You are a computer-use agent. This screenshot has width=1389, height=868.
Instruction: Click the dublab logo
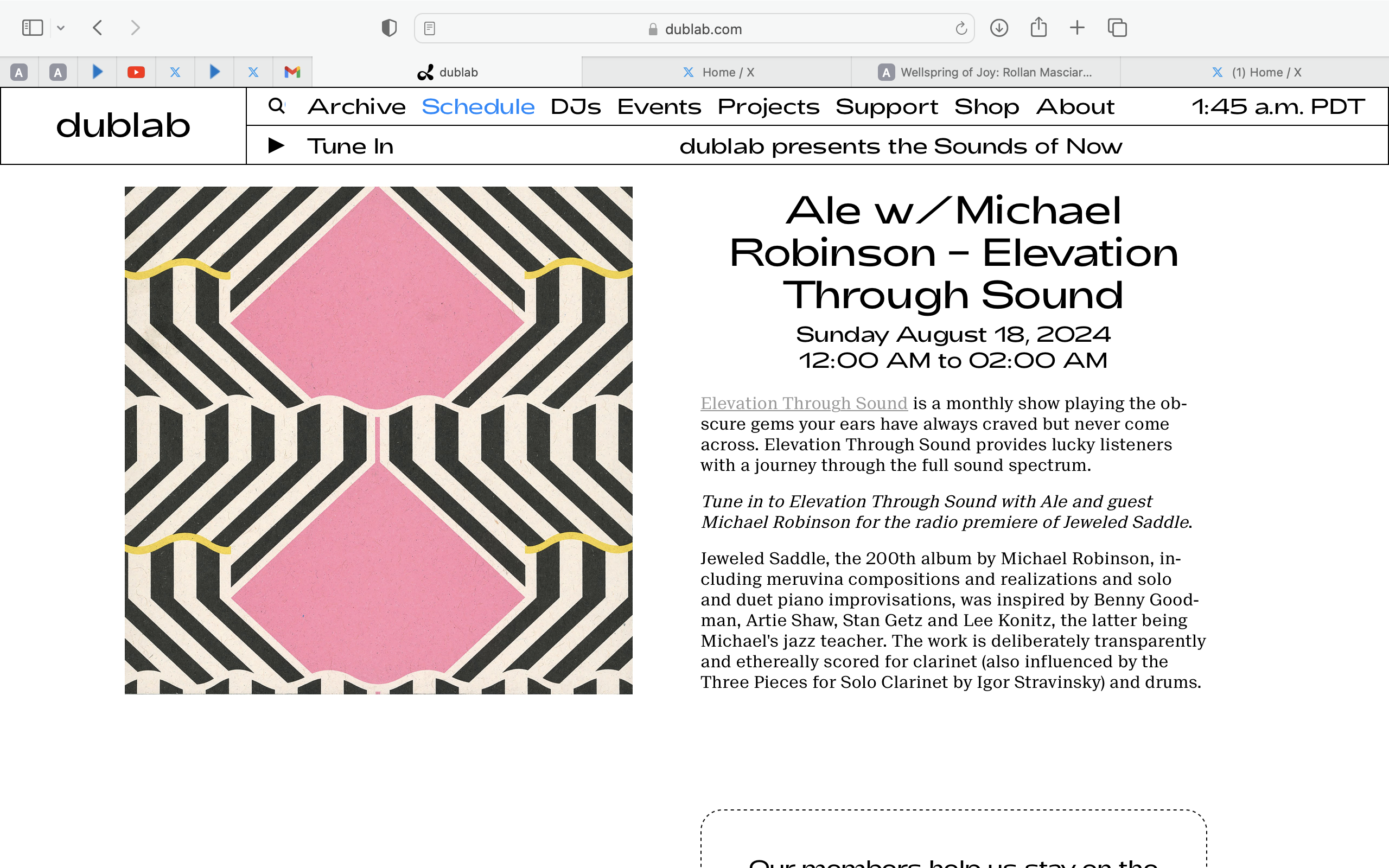pos(123,125)
